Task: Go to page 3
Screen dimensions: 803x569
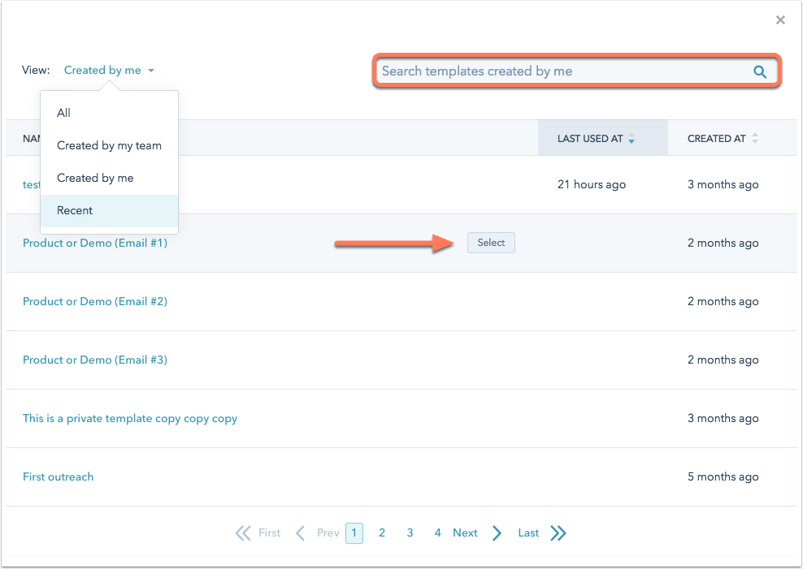Action: [x=410, y=533]
